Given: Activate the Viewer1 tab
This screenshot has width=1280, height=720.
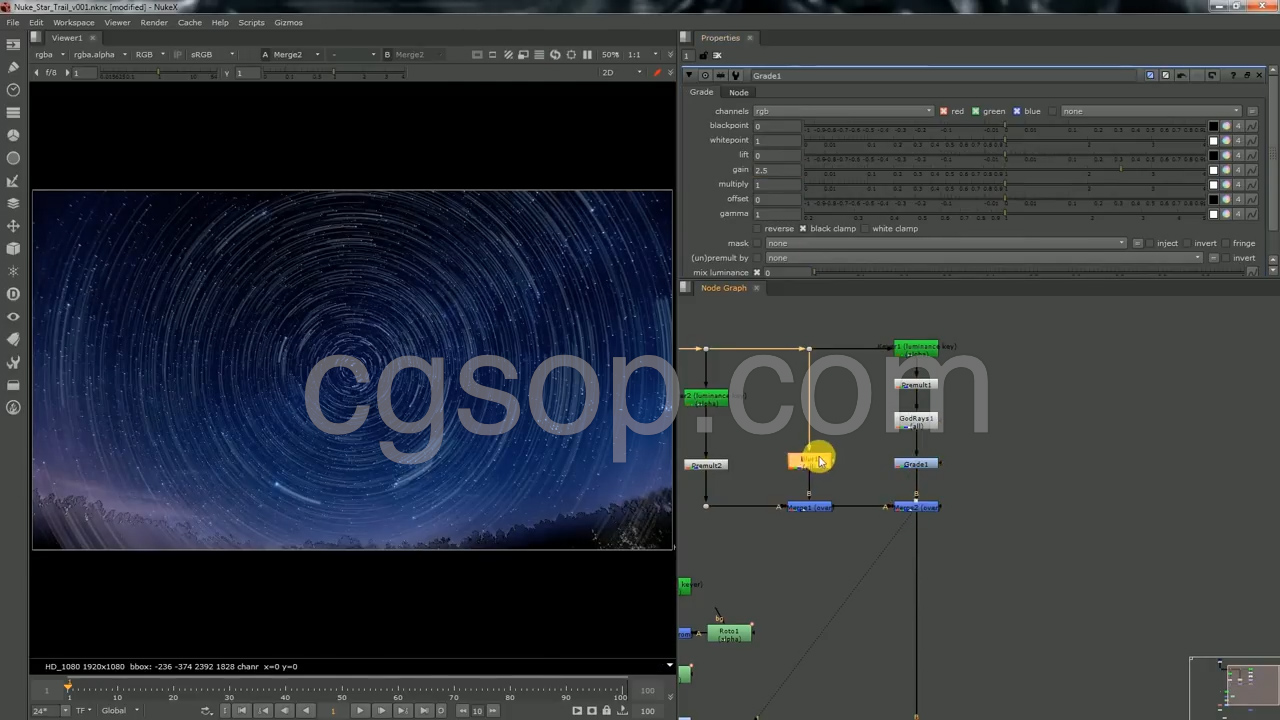Looking at the screenshot, I should [67, 38].
